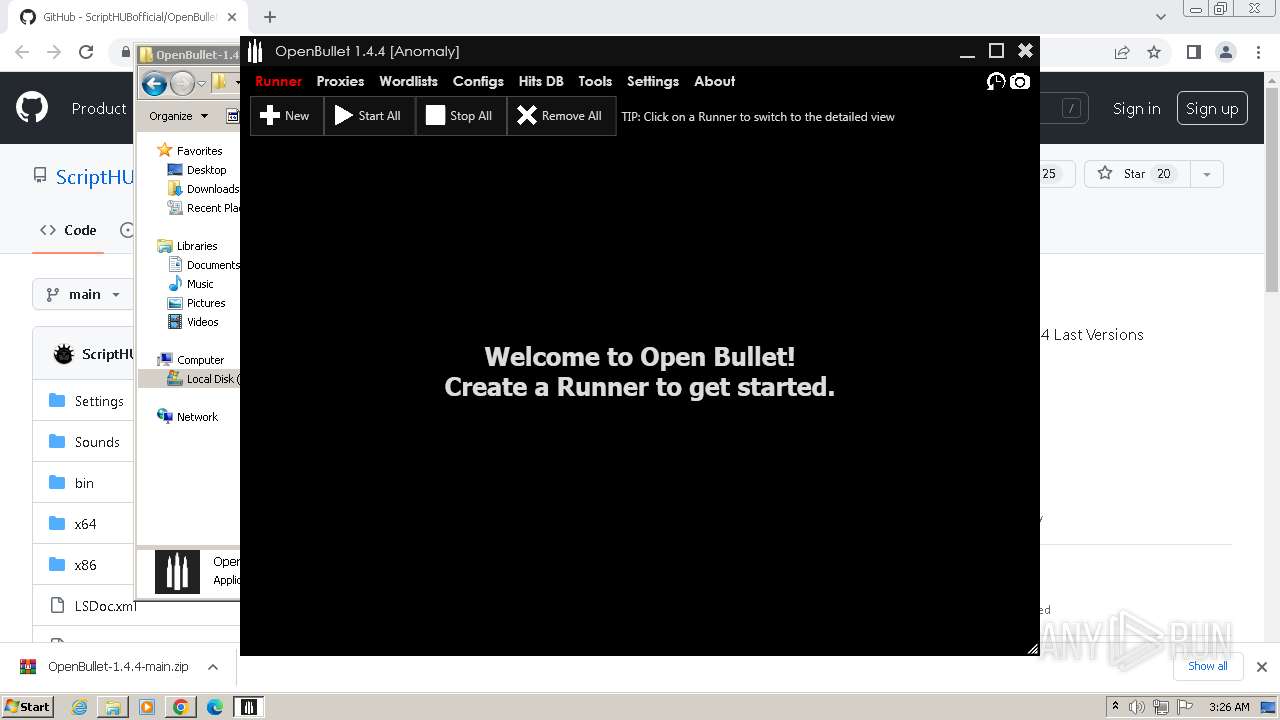Open the Tools tab in OpenBullet

(x=595, y=81)
